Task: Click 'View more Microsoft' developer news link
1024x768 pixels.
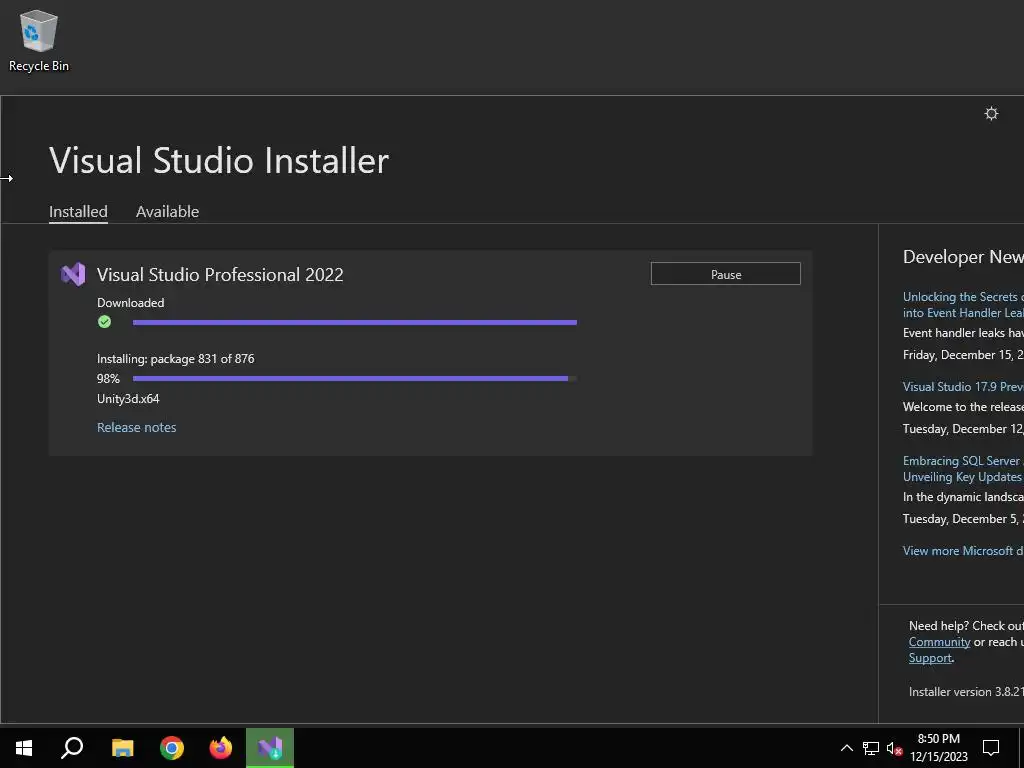Action: coord(963,551)
